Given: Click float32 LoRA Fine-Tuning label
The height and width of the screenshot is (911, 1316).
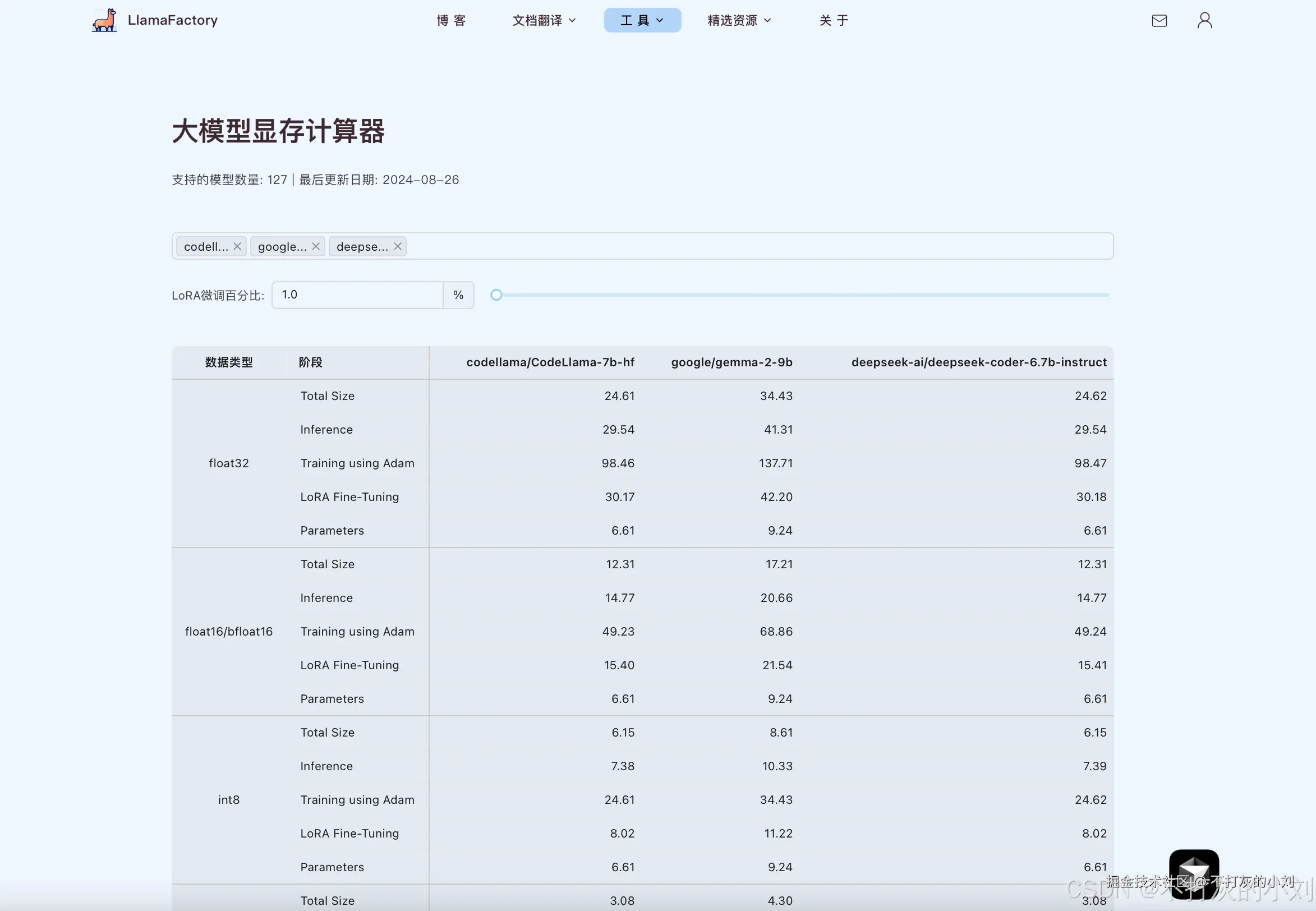Looking at the screenshot, I should pos(350,497).
